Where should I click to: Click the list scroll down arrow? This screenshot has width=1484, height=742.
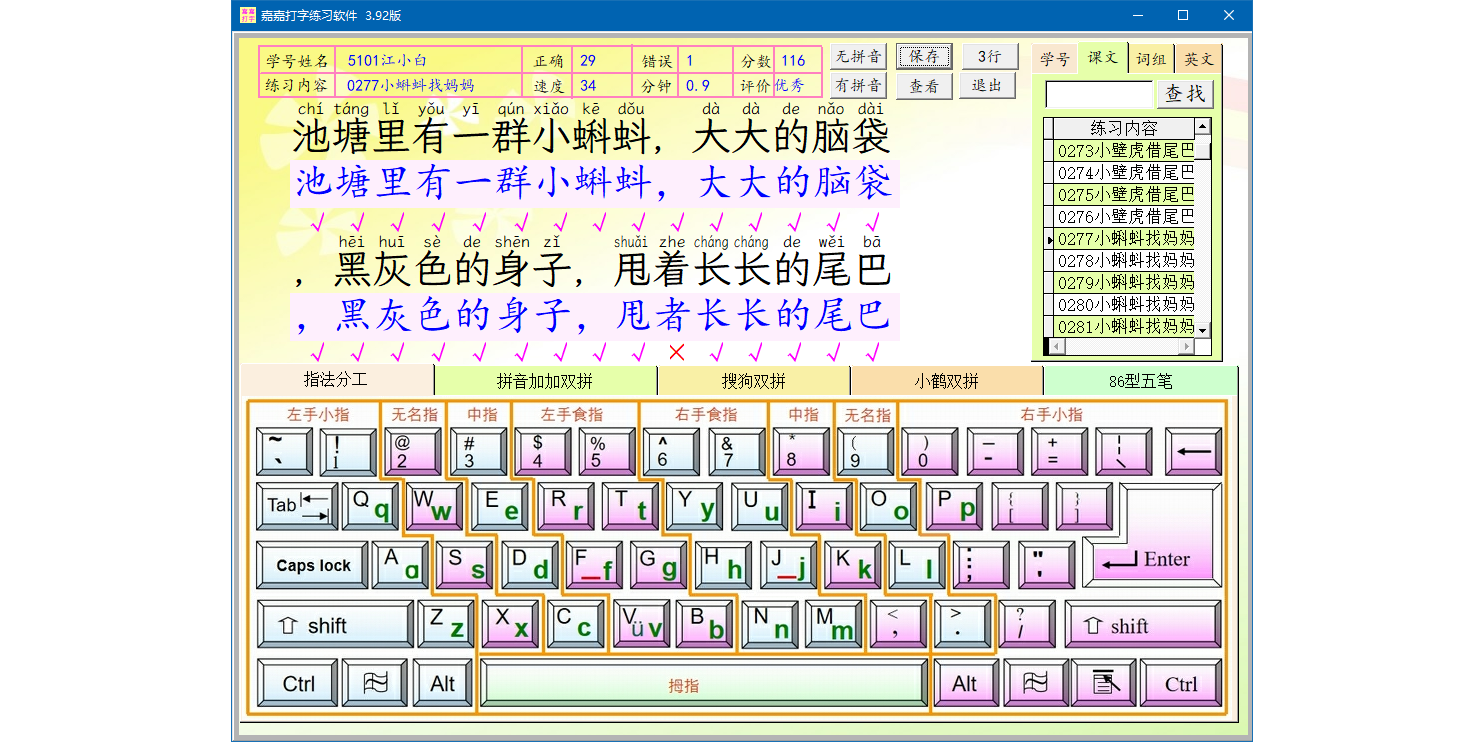point(1203,330)
